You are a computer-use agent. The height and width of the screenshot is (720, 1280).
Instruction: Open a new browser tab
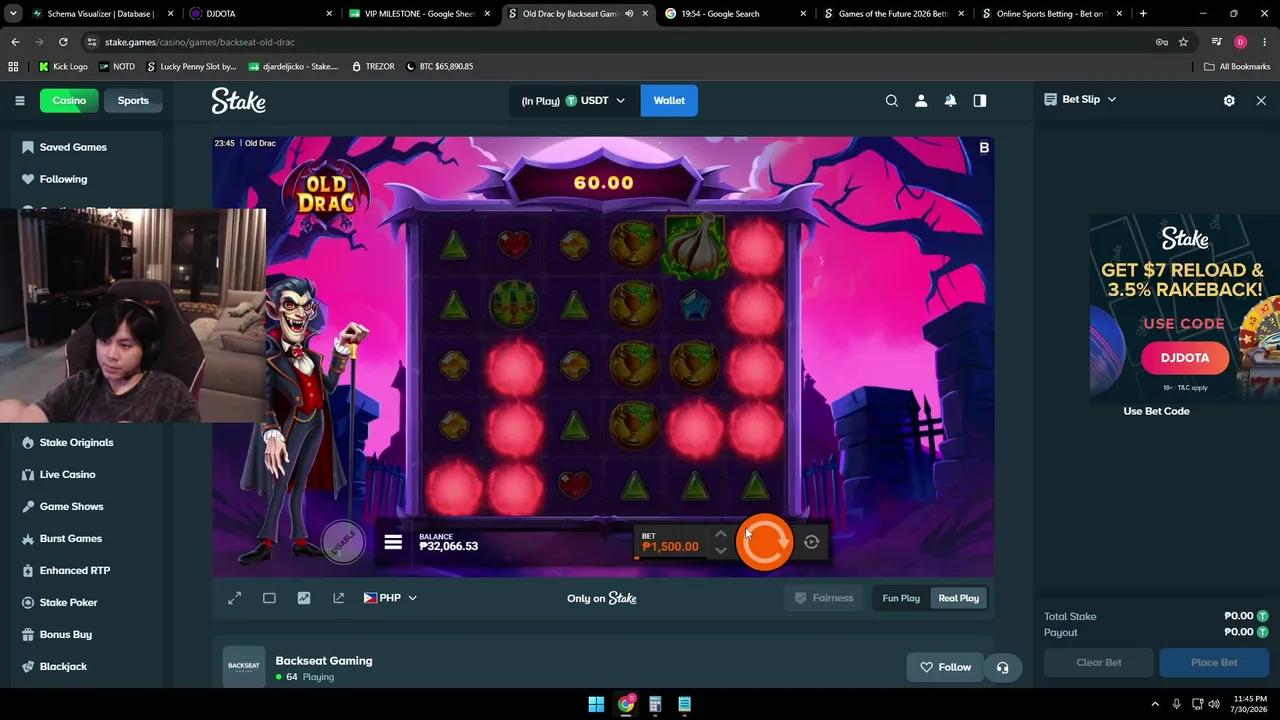(1143, 14)
